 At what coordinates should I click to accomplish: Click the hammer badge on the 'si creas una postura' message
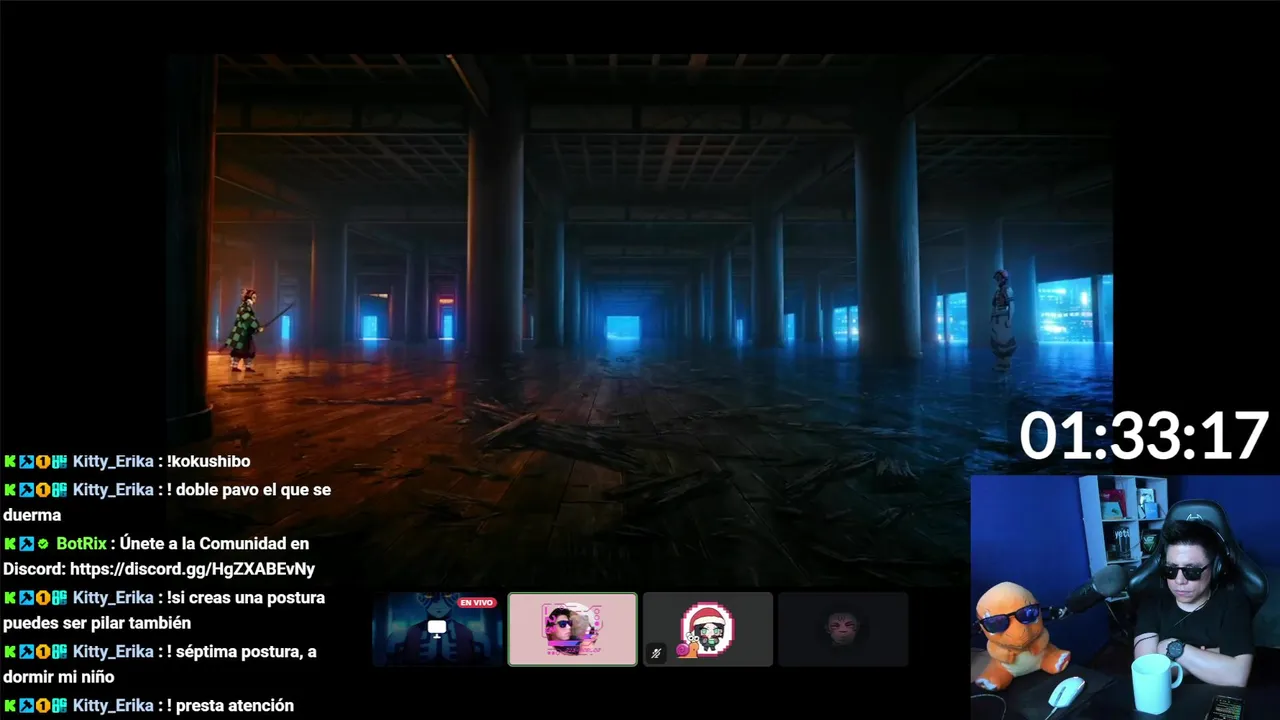[26, 598]
